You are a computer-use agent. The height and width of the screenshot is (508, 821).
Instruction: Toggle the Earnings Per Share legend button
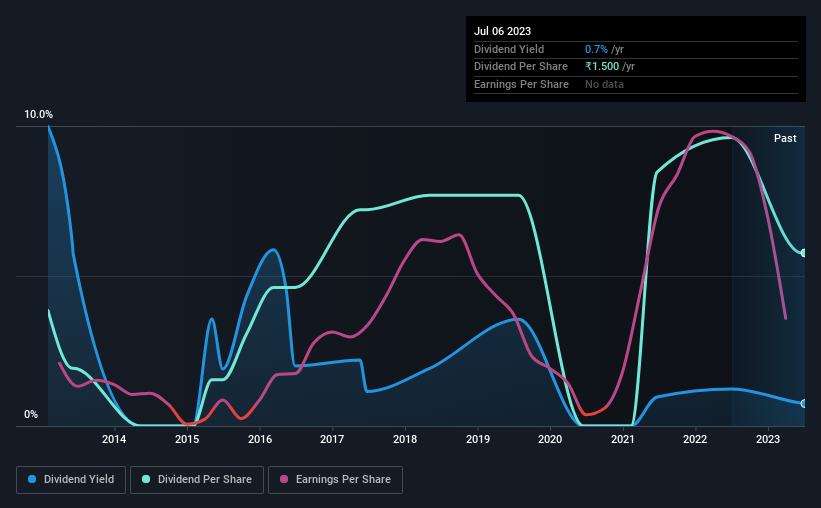335,480
